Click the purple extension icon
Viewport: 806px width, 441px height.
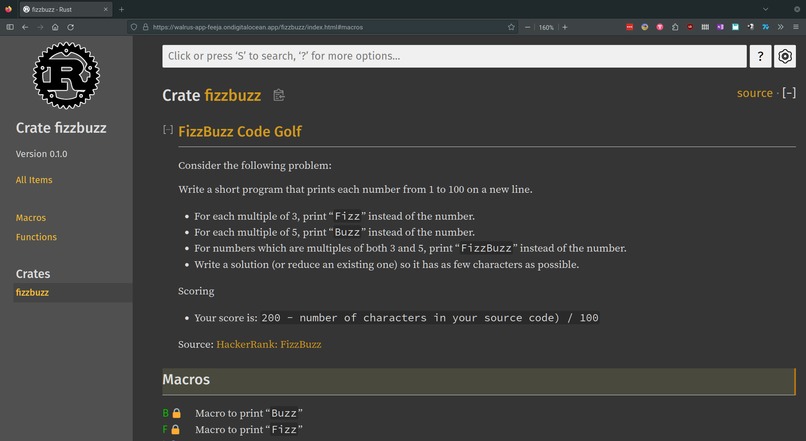(720, 27)
